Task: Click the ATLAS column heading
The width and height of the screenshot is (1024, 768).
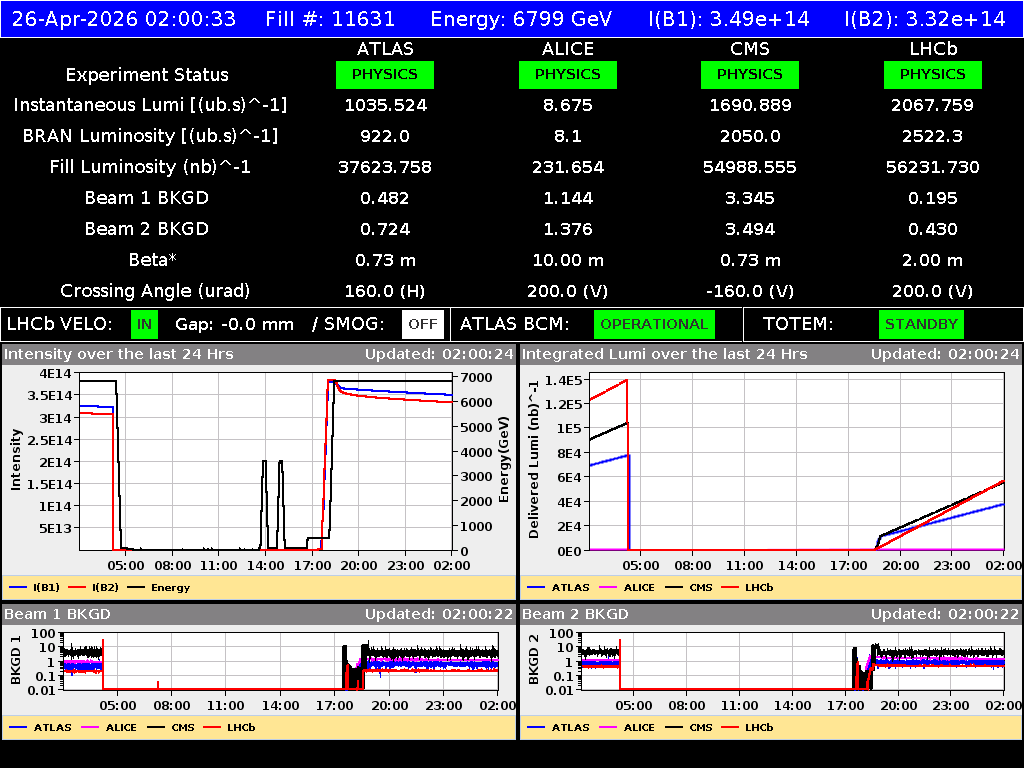Action: coord(385,49)
